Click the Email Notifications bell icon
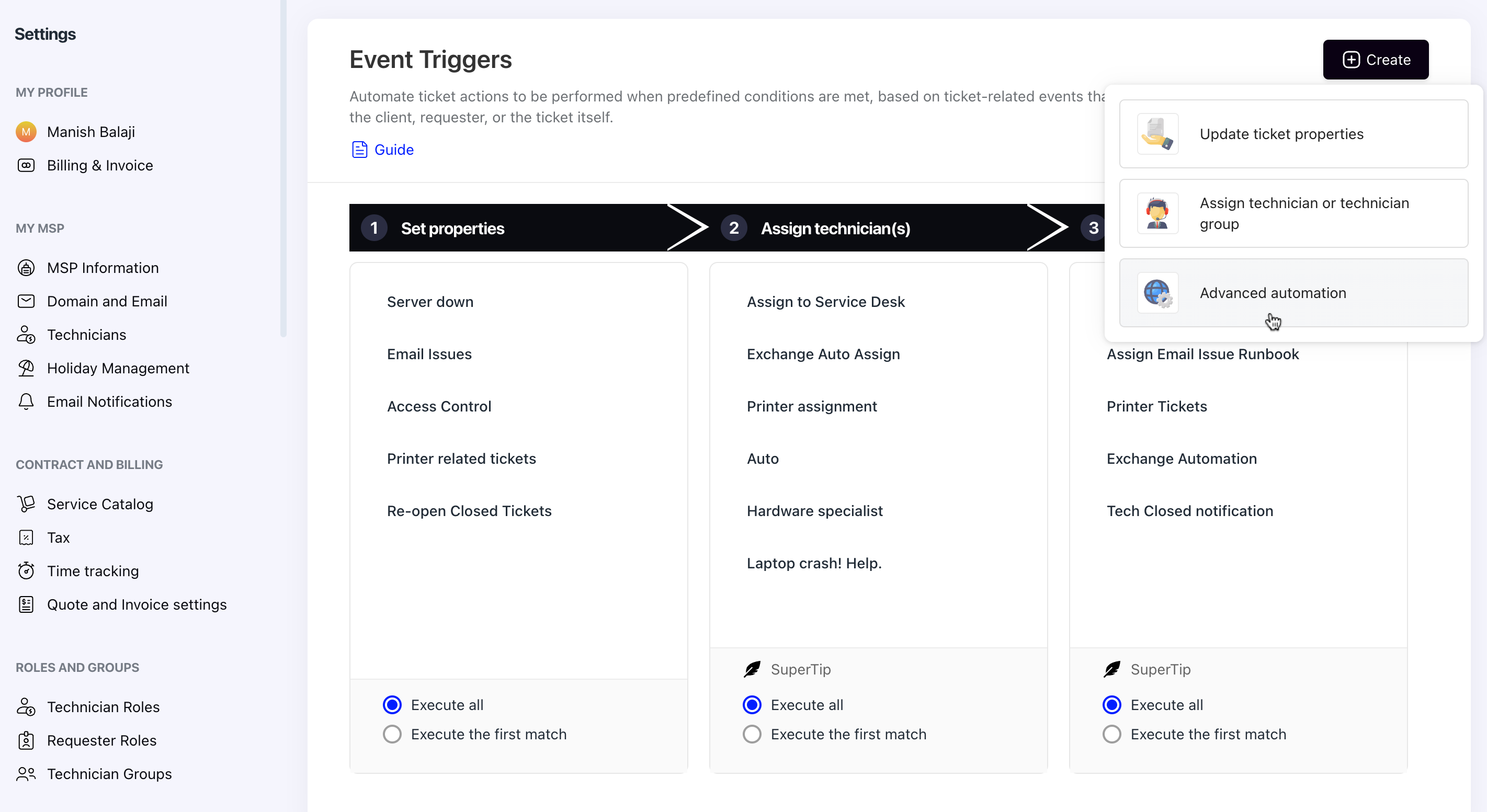1487x812 pixels. (x=26, y=402)
